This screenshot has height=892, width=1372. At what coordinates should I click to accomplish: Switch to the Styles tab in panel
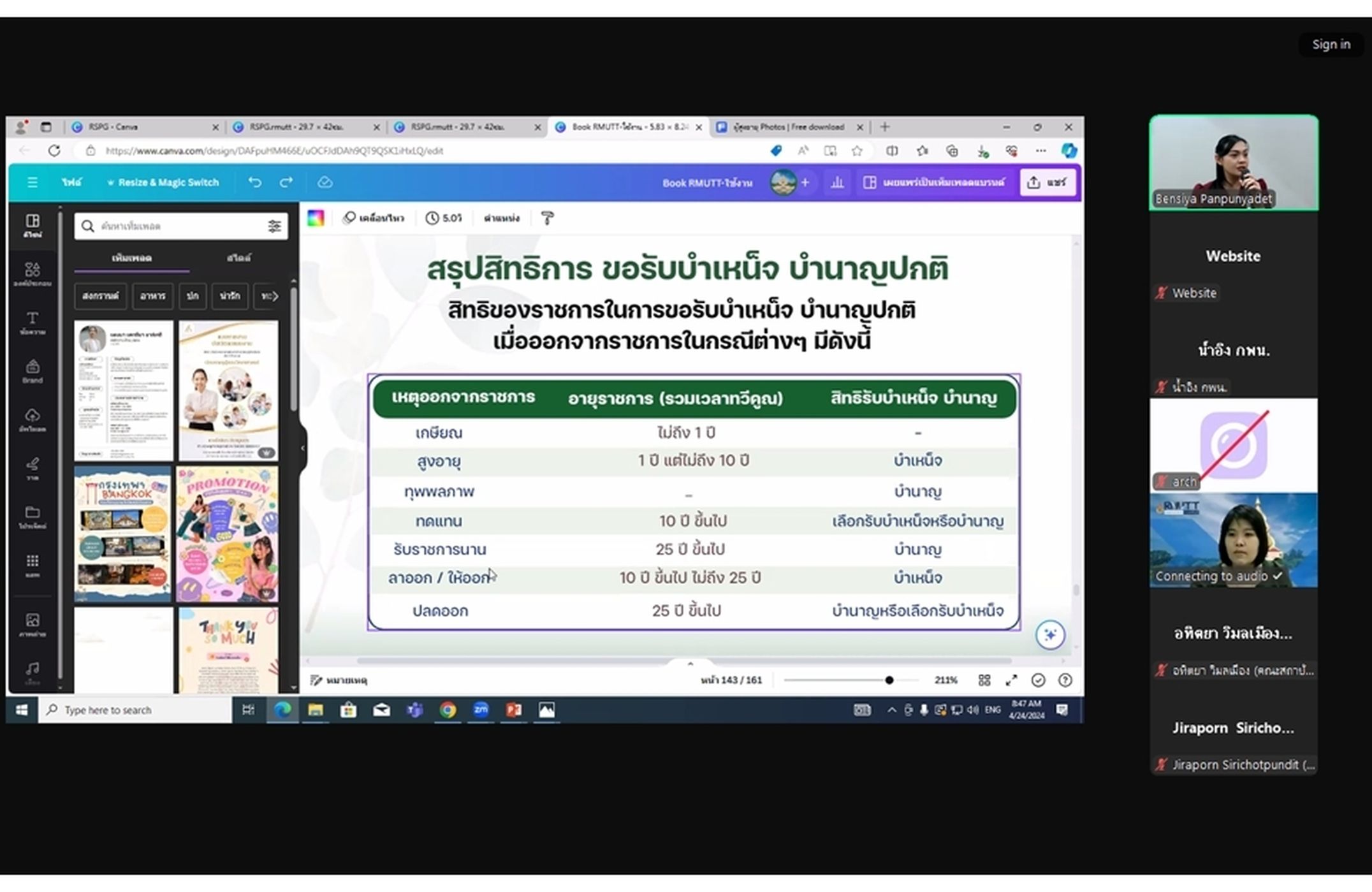pos(239,258)
